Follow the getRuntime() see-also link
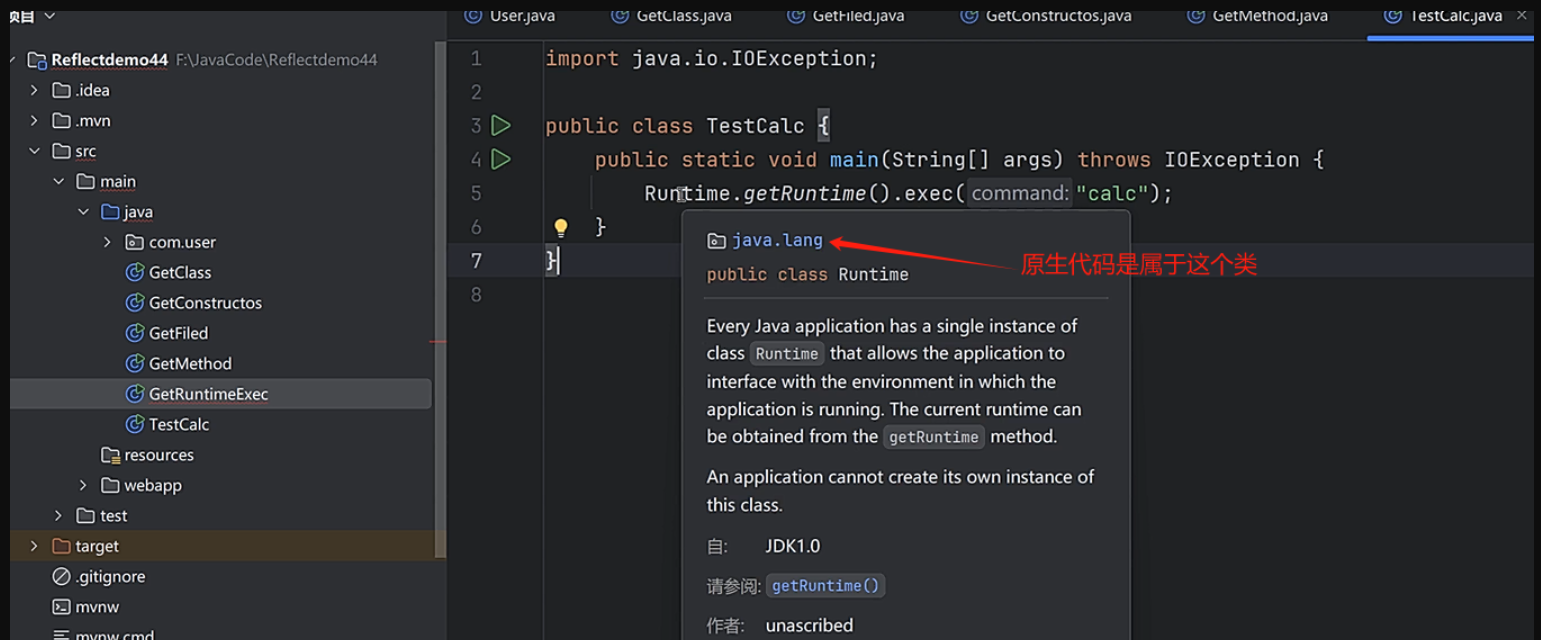Image resolution: width=1541 pixels, height=640 pixels. pyautogui.click(x=826, y=586)
